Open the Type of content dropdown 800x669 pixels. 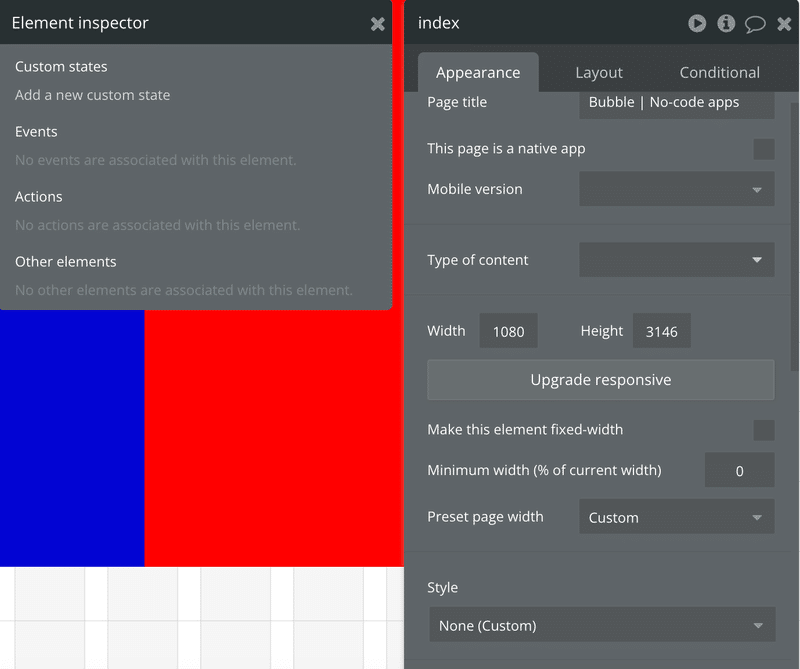pos(677,260)
